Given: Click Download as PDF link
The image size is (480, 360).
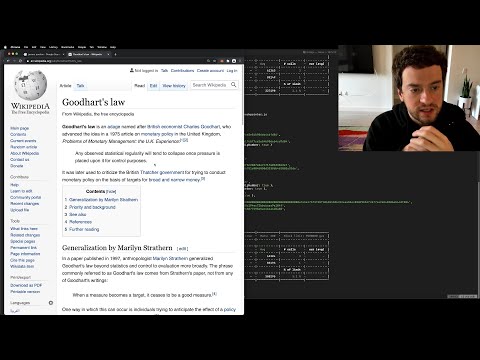Looking at the screenshot, I should (26, 285).
